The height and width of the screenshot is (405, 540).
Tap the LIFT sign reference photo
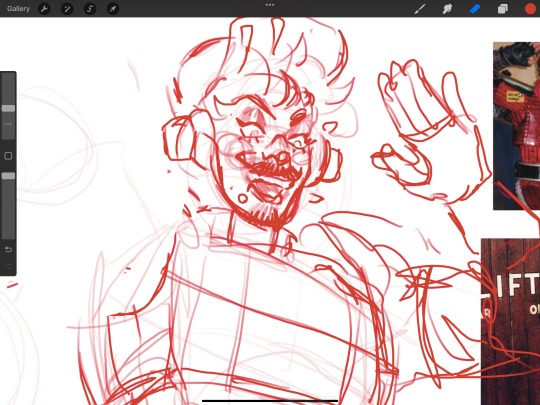tap(510, 321)
